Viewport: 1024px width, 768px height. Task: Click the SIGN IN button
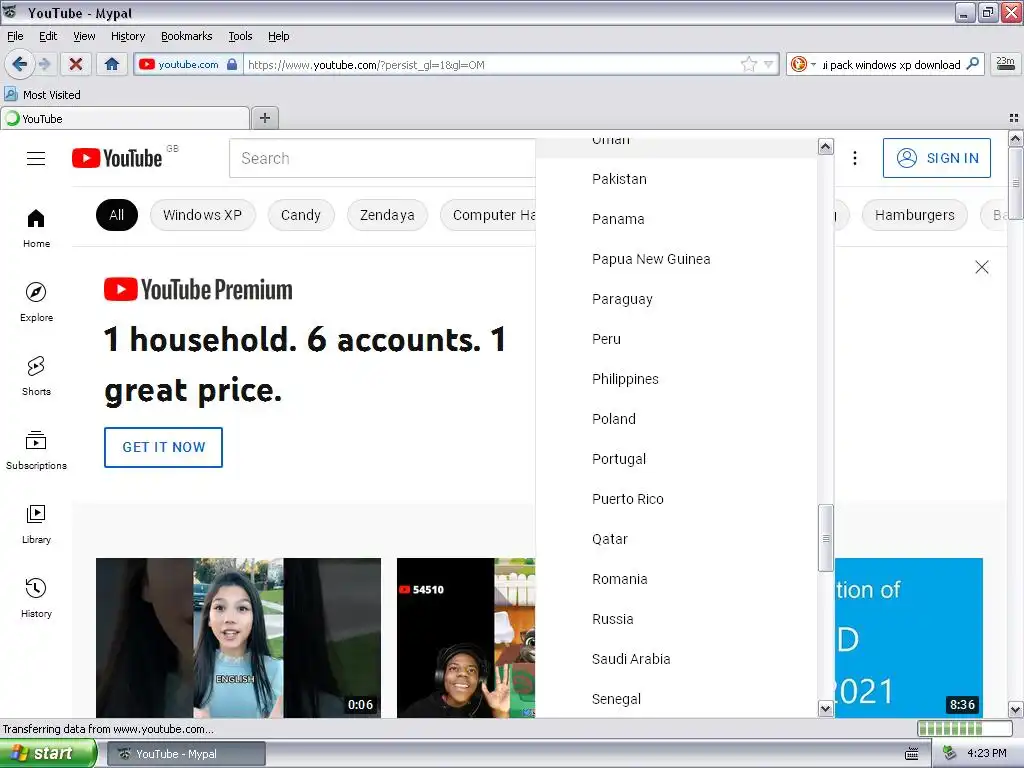tap(936, 158)
